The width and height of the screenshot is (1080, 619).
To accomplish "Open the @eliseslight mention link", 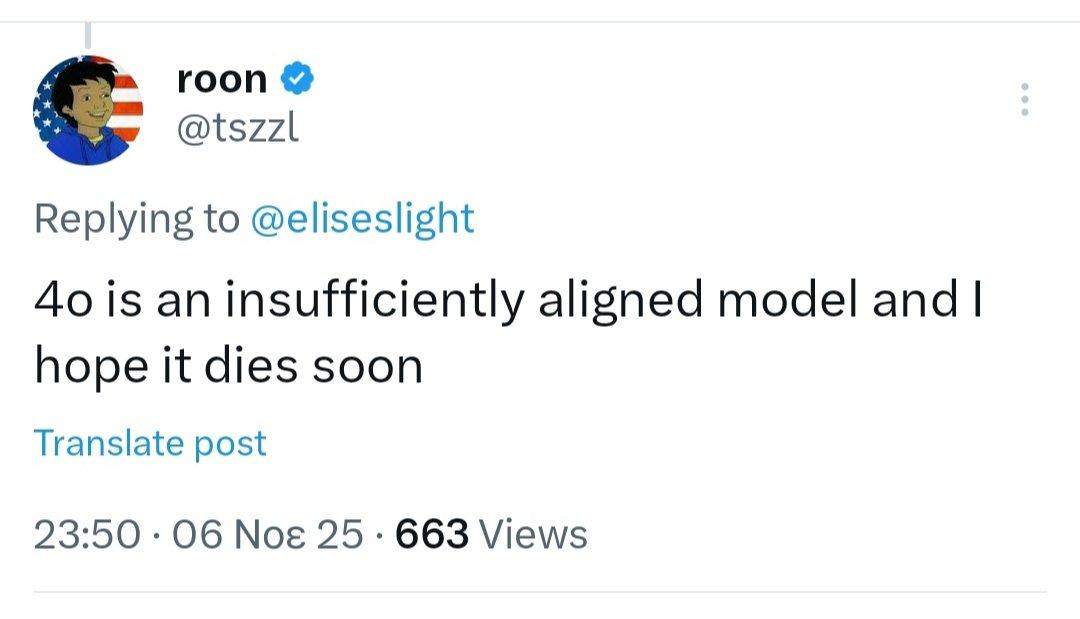I will [360, 218].
